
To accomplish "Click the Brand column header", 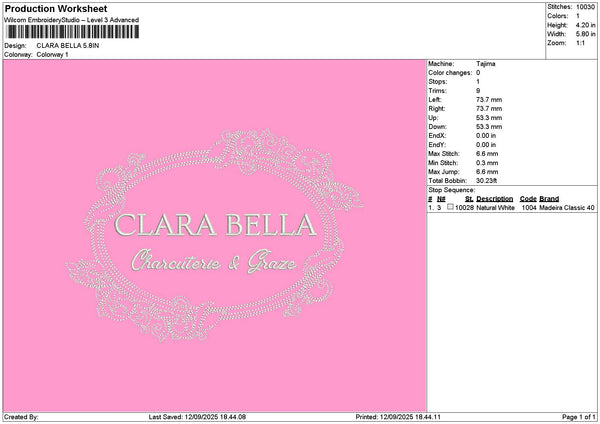I will click(549, 199).
